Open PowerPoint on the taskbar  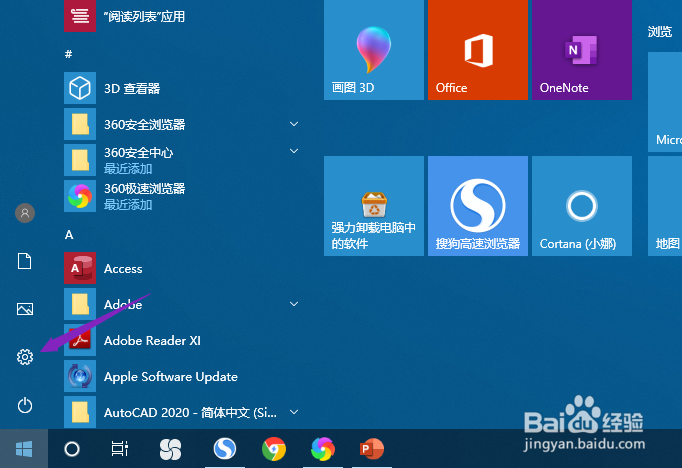(x=372, y=448)
